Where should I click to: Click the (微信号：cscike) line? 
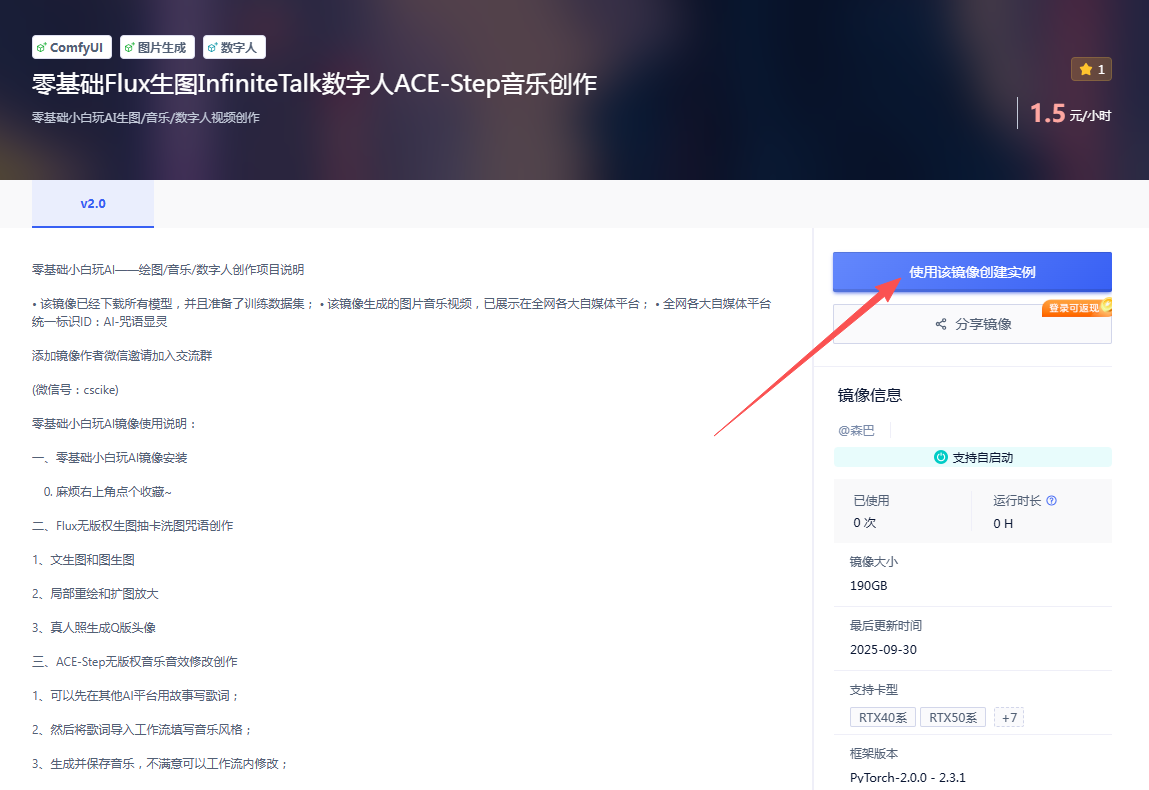pyautogui.click(x=75, y=390)
